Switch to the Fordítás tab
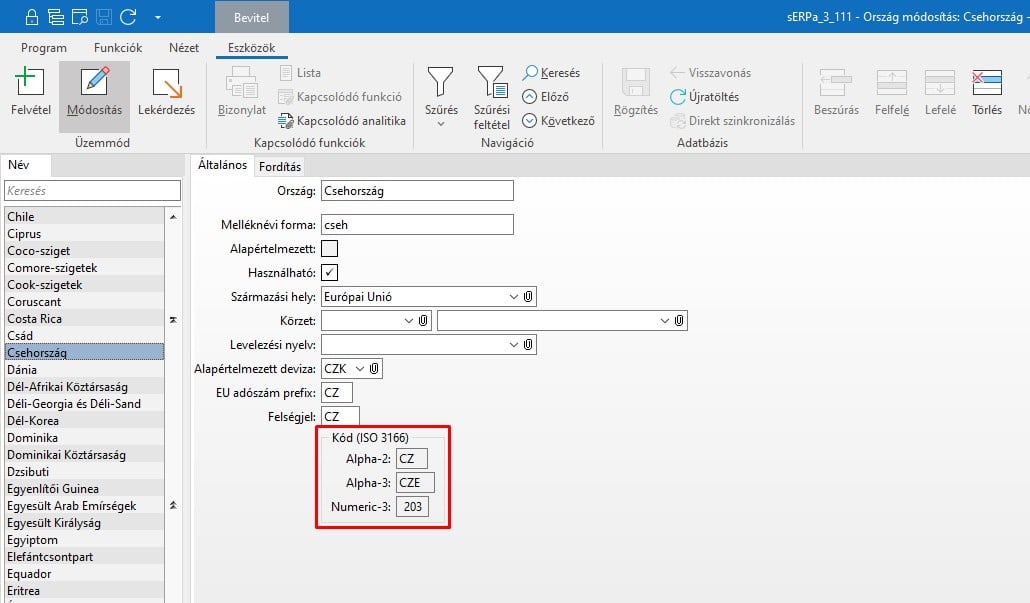Image resolution: width=1030 pixels, height=603 pixels. pos(280,167)
